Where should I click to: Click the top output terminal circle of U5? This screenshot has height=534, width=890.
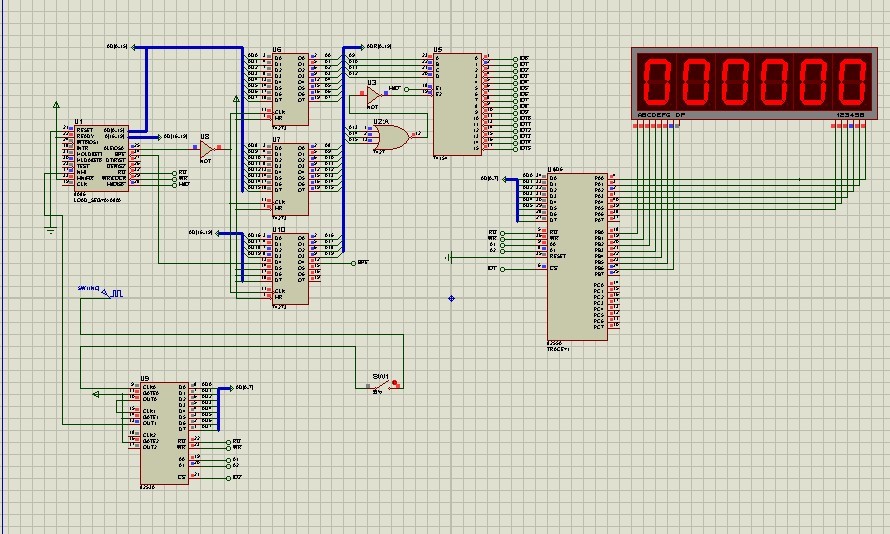(x=515, y=59)
